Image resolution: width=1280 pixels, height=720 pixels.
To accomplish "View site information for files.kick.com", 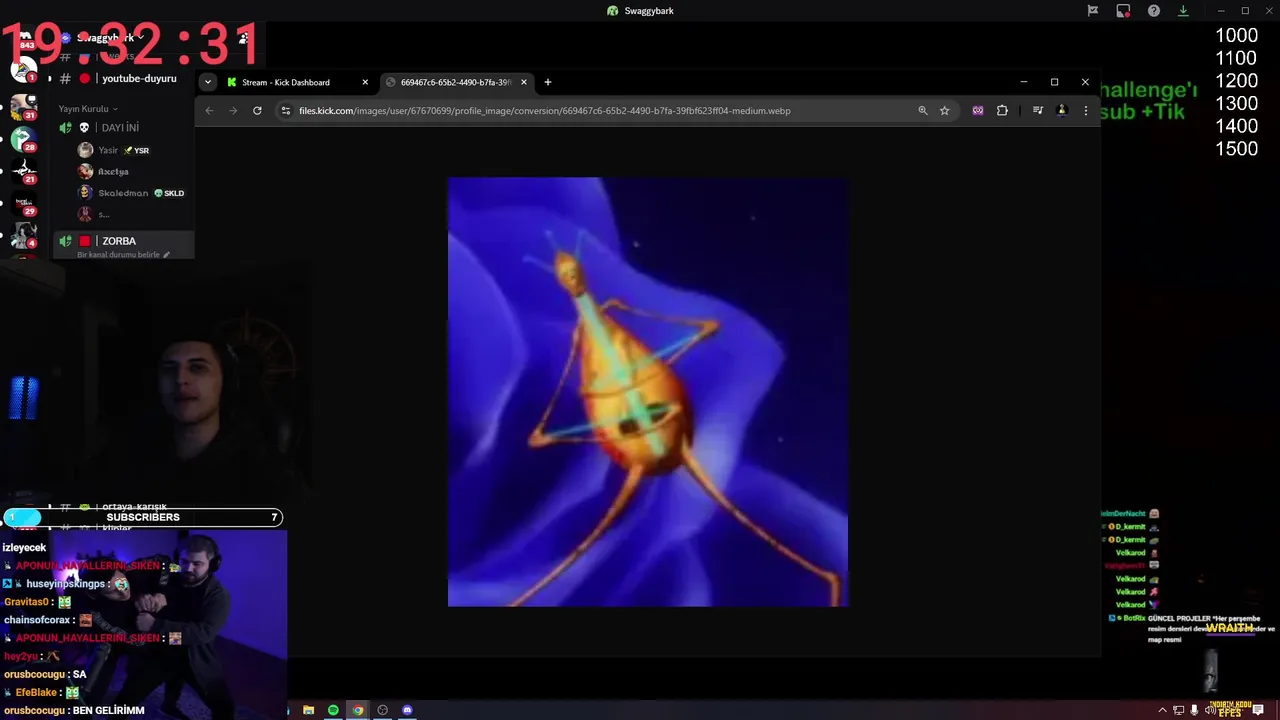I will [x=286, y=111].
